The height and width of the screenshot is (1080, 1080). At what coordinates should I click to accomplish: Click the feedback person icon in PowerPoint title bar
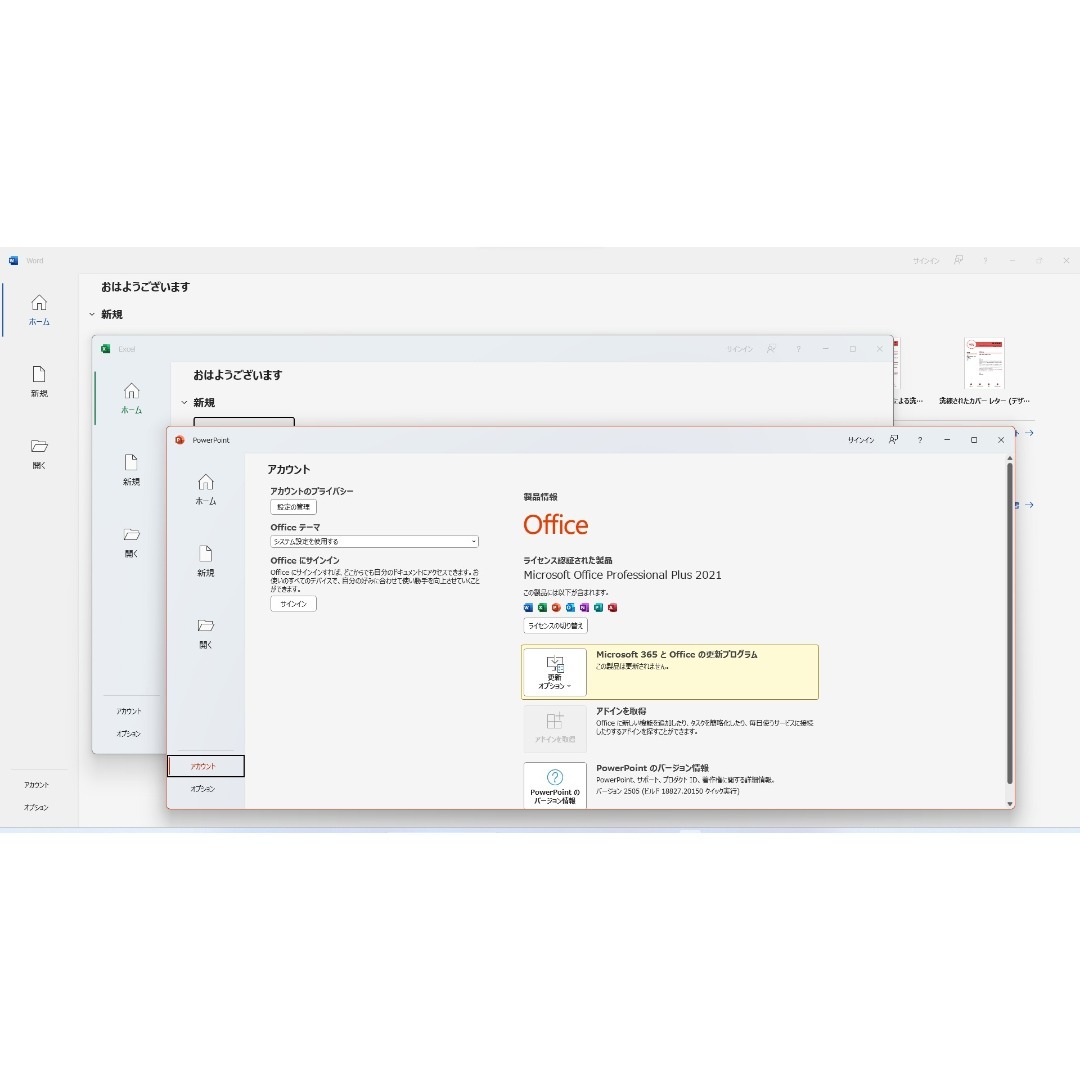tap(893, 440)
